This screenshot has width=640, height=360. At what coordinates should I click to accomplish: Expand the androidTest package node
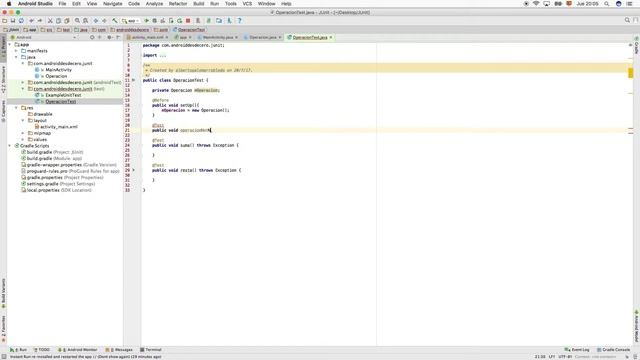coord(23,82)
